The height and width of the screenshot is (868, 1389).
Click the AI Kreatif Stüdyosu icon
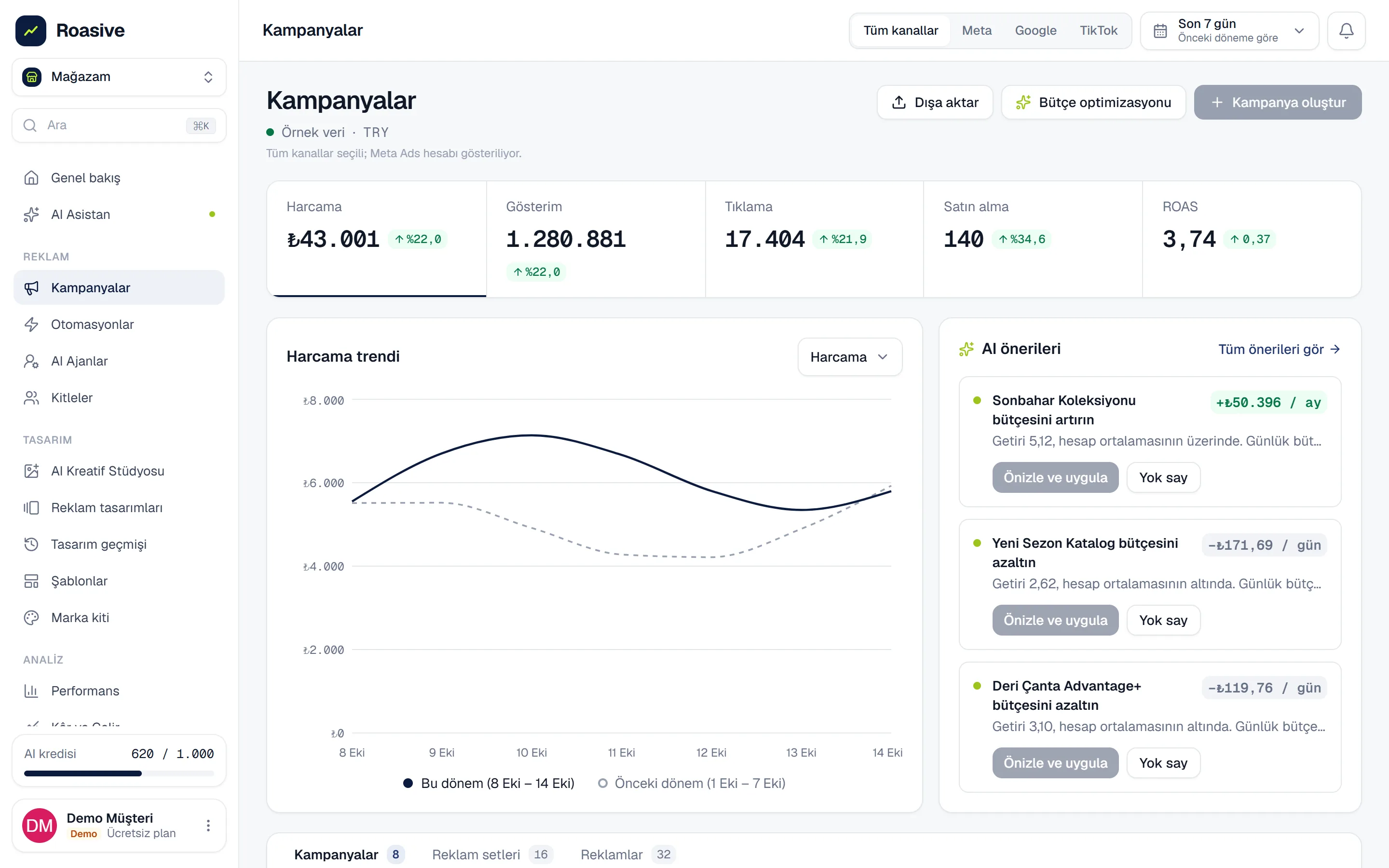point(31,471)
